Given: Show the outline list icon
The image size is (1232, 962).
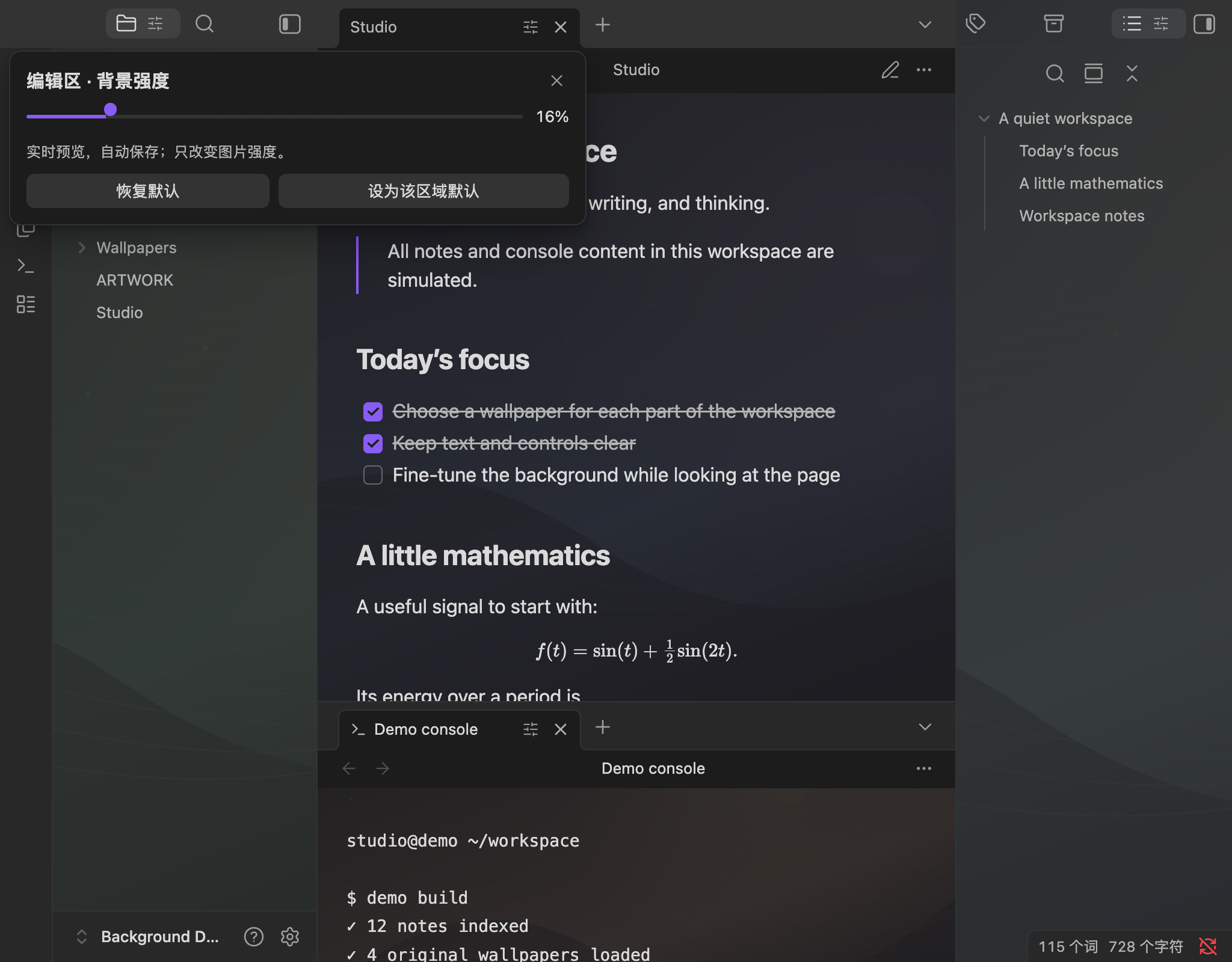Looking at the screenshot, I should point(1132,24).
